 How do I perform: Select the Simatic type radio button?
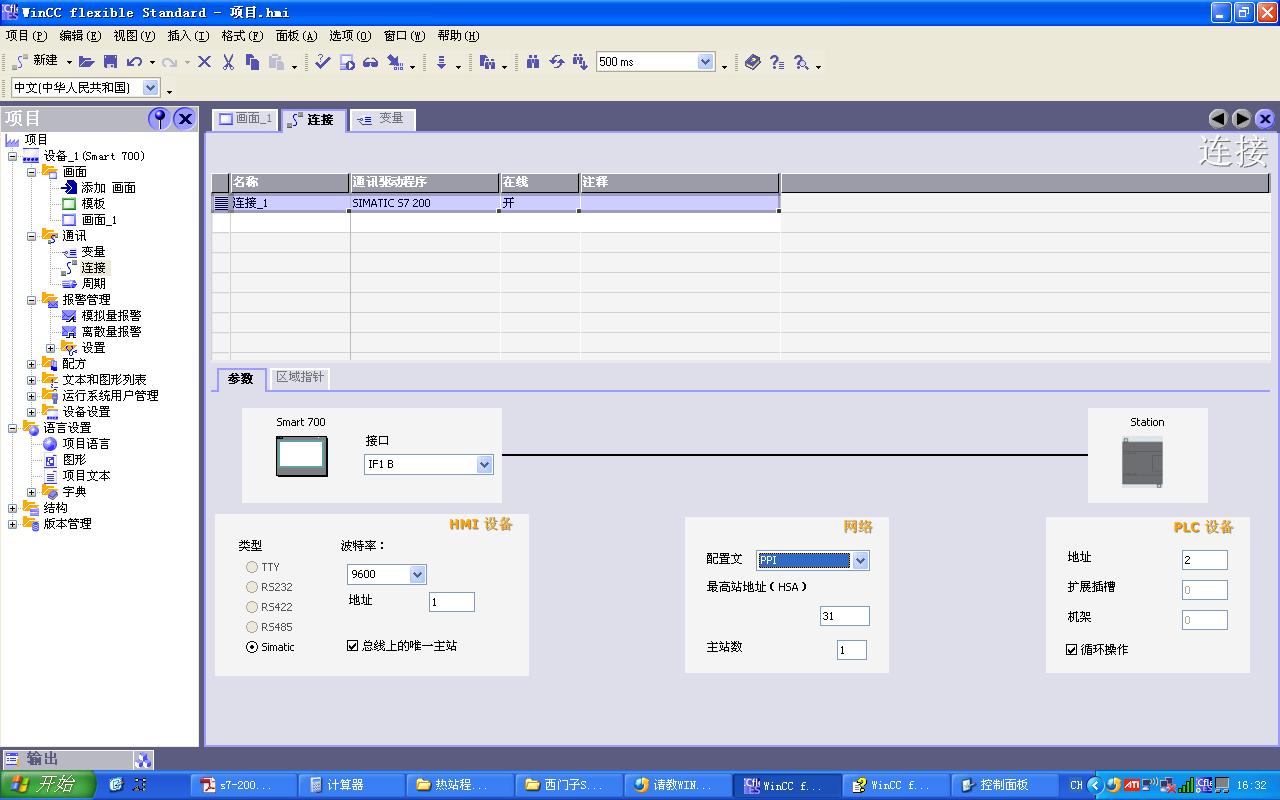click(x=252, y=647)
